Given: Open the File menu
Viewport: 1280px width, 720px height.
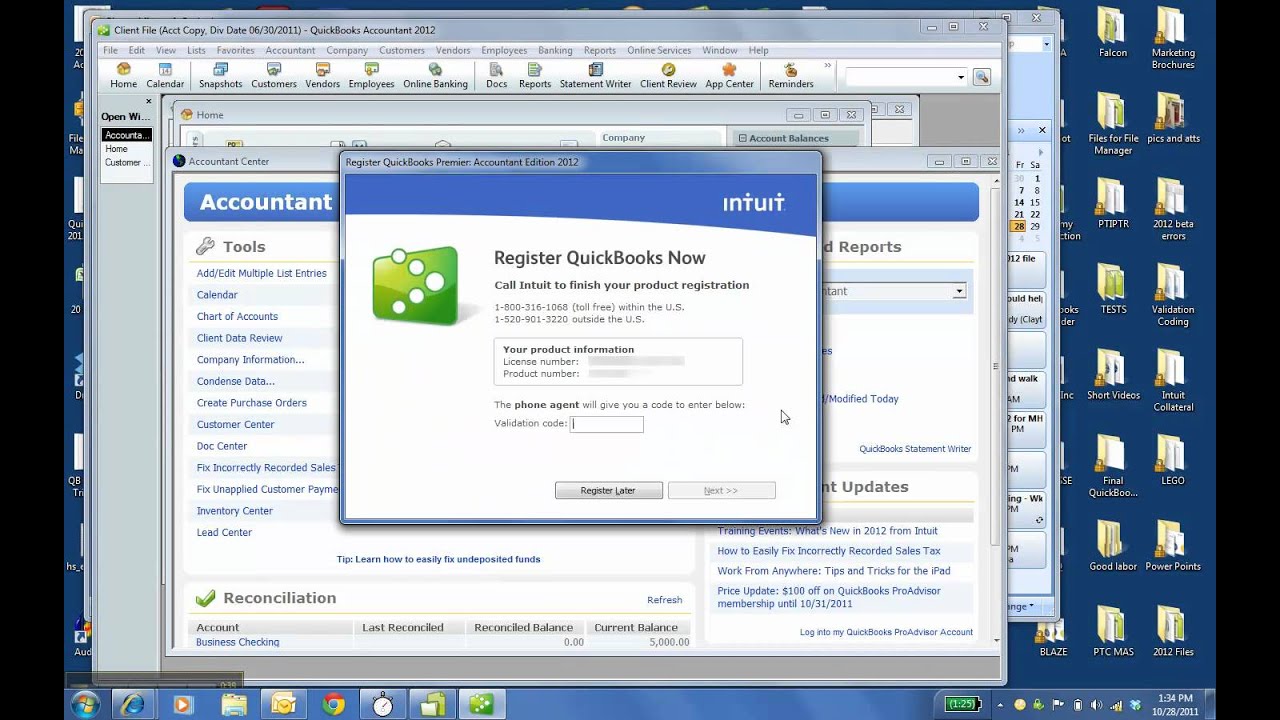Looking at the screenshot, I should tap(110, 50).
